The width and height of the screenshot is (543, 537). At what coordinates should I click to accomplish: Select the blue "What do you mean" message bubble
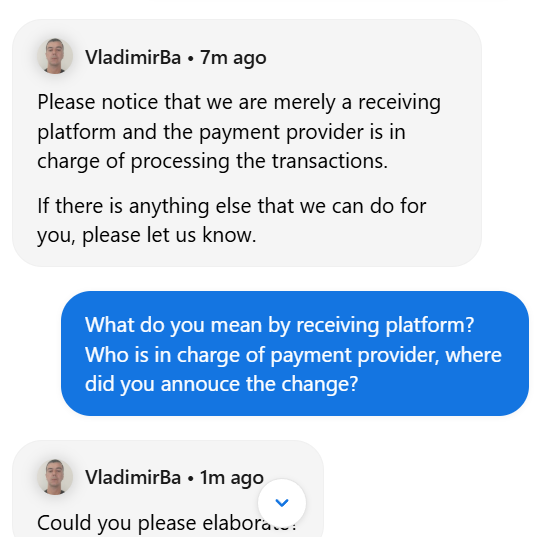tap(295, 353)
